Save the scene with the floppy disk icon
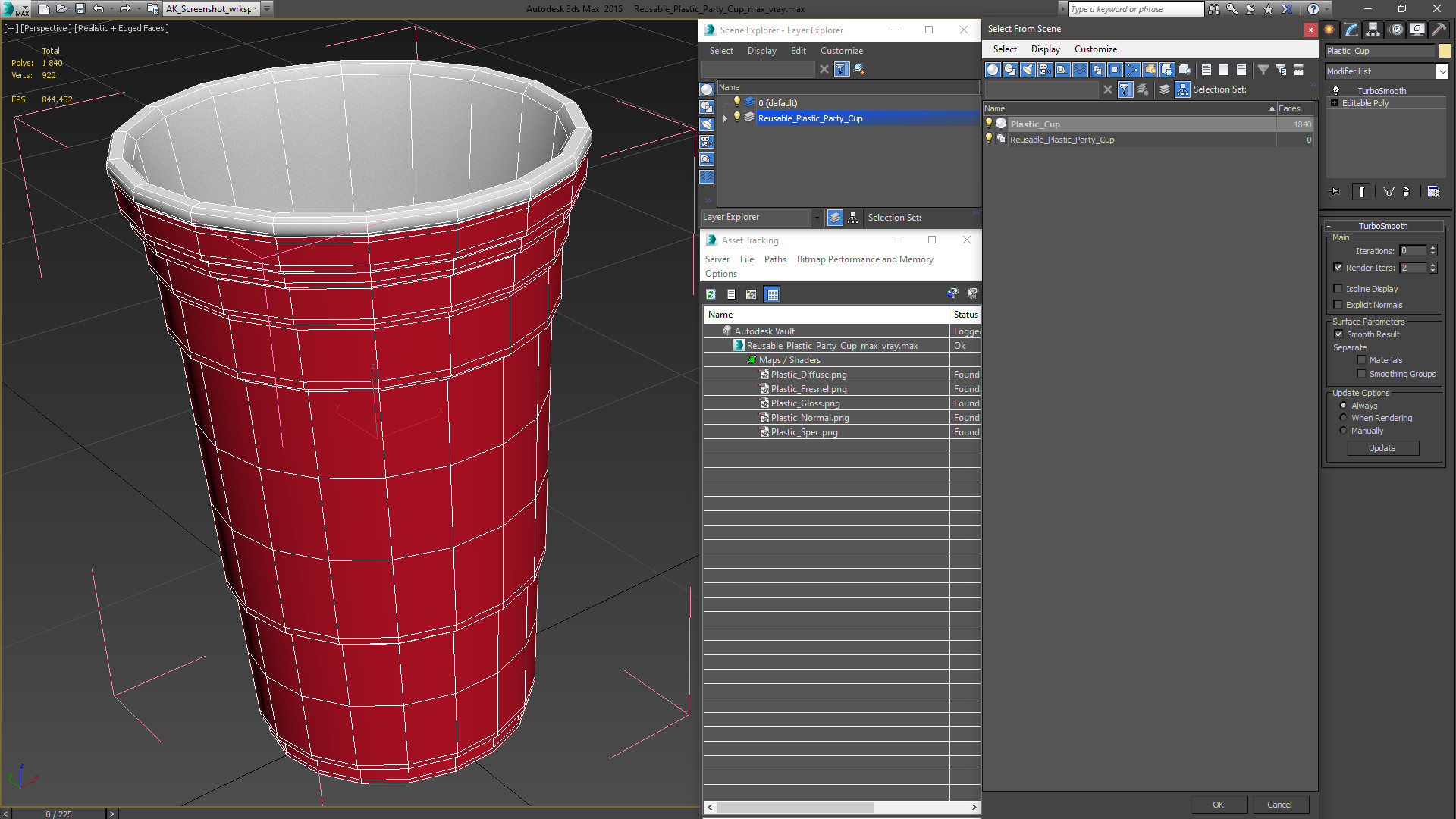The height and width of the screenshot is (819, 1456). click(80, 9)
